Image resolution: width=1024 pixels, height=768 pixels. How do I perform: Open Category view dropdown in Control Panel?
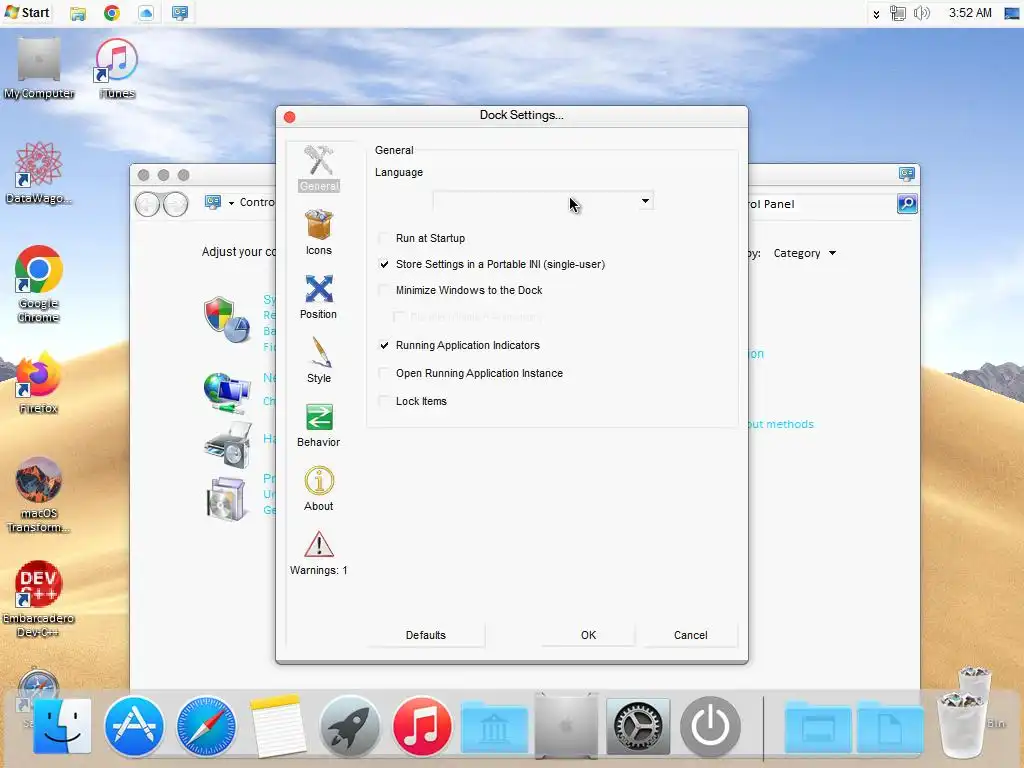805,253
